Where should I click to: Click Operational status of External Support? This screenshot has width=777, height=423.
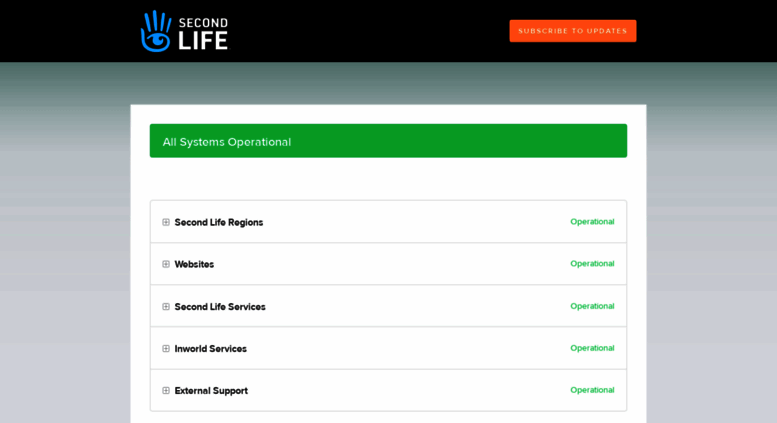pyautogui.click(x=592, y=390)
